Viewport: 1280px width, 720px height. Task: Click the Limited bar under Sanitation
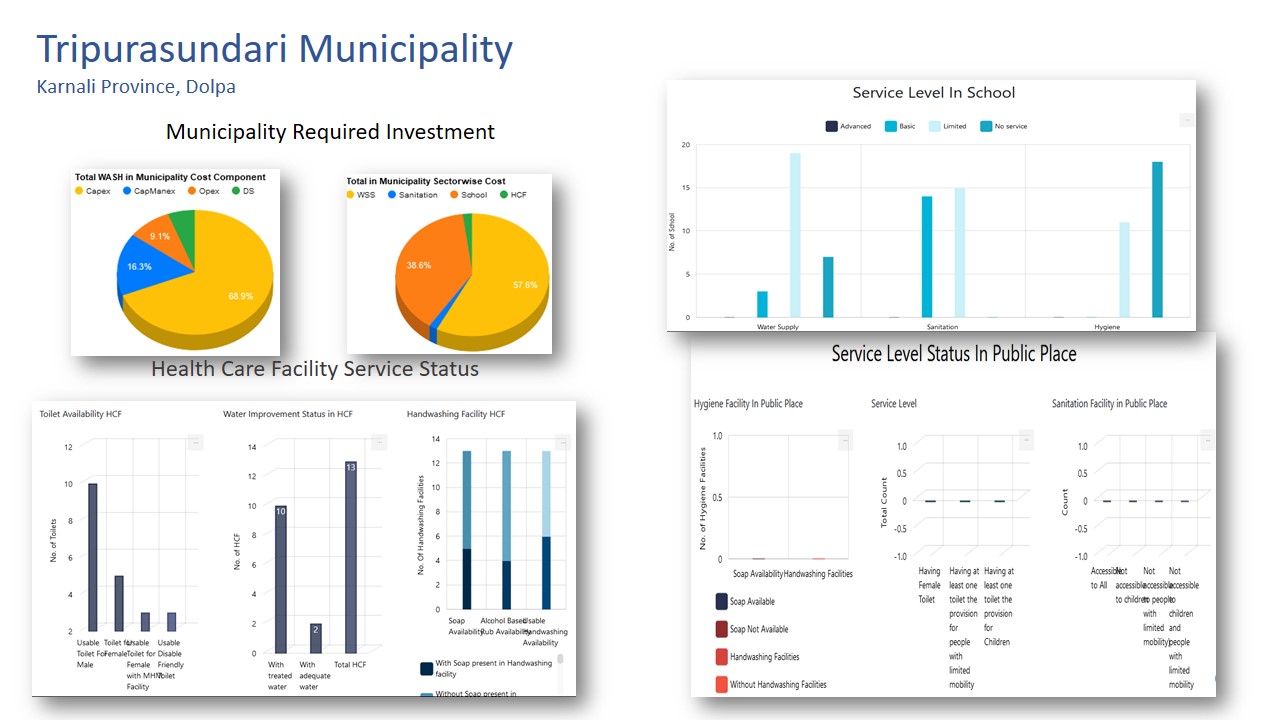coord(960,252)
